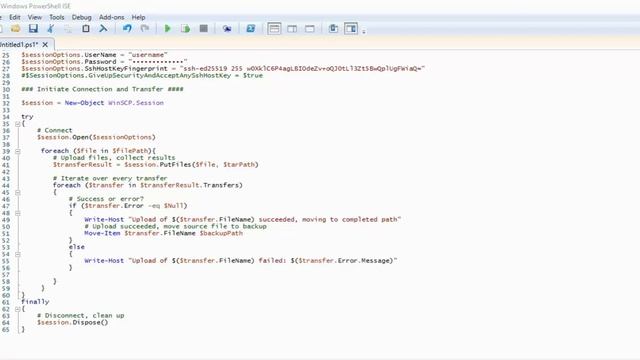Click the '# Success or error?' comment
The width and height of the screenshot is (640, 360).
tap(106, 199)
